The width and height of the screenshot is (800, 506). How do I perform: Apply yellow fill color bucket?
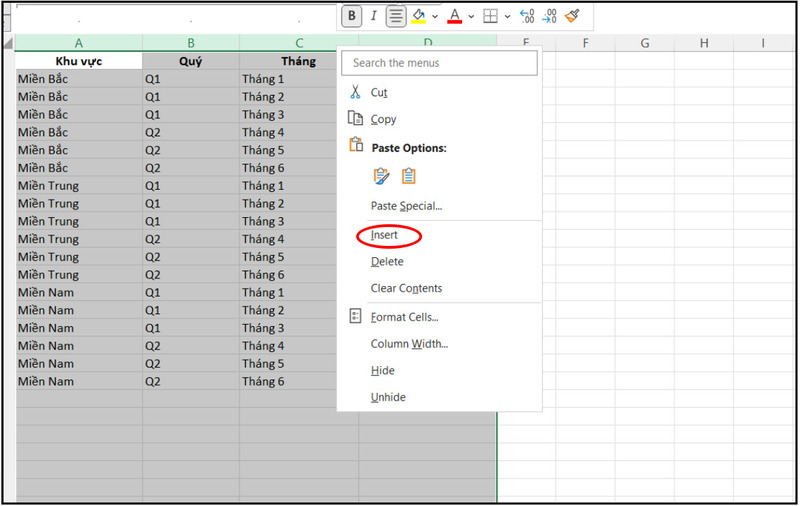(419, 16)
